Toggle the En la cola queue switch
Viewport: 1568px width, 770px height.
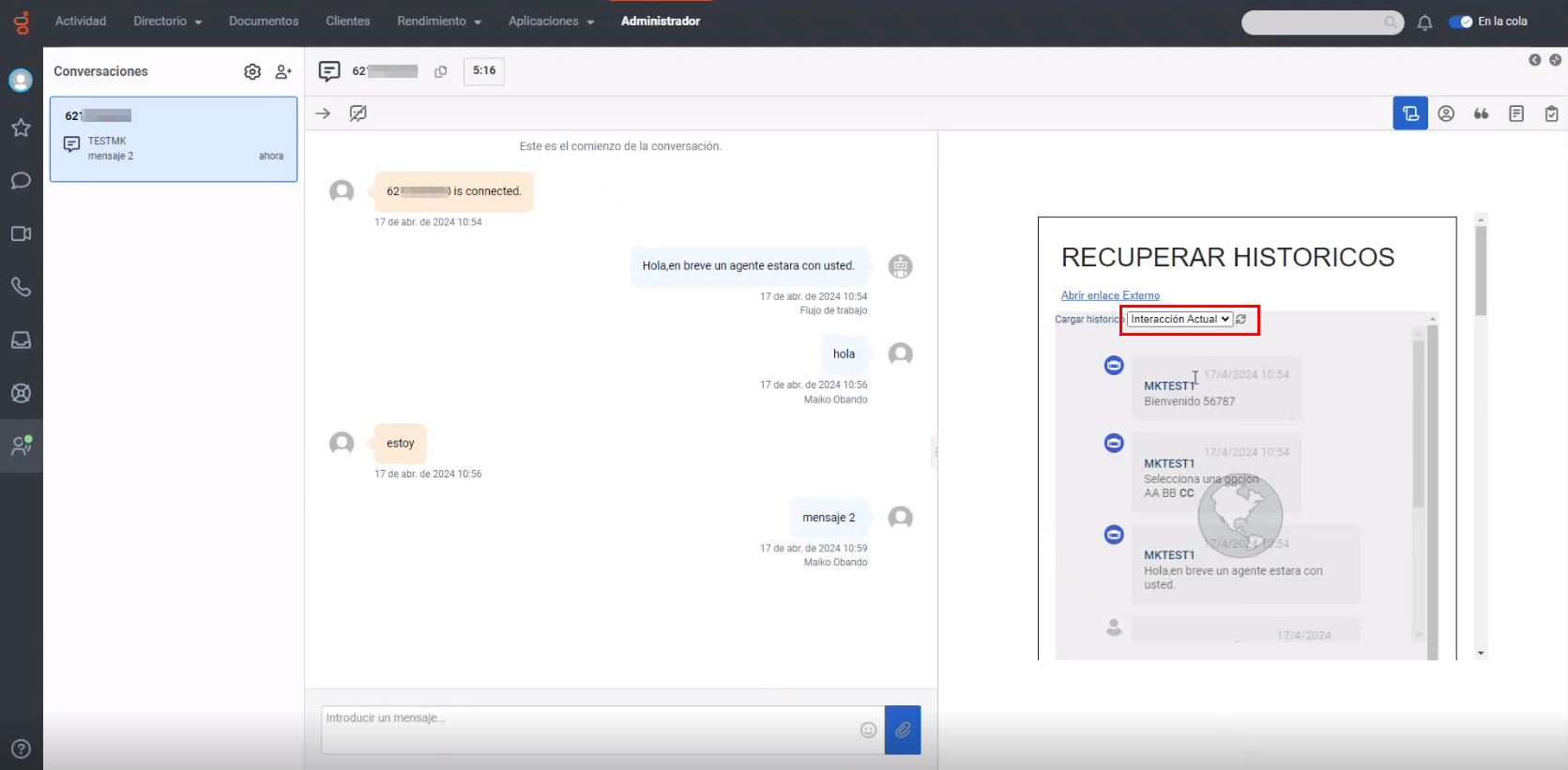pos(1460,22)
